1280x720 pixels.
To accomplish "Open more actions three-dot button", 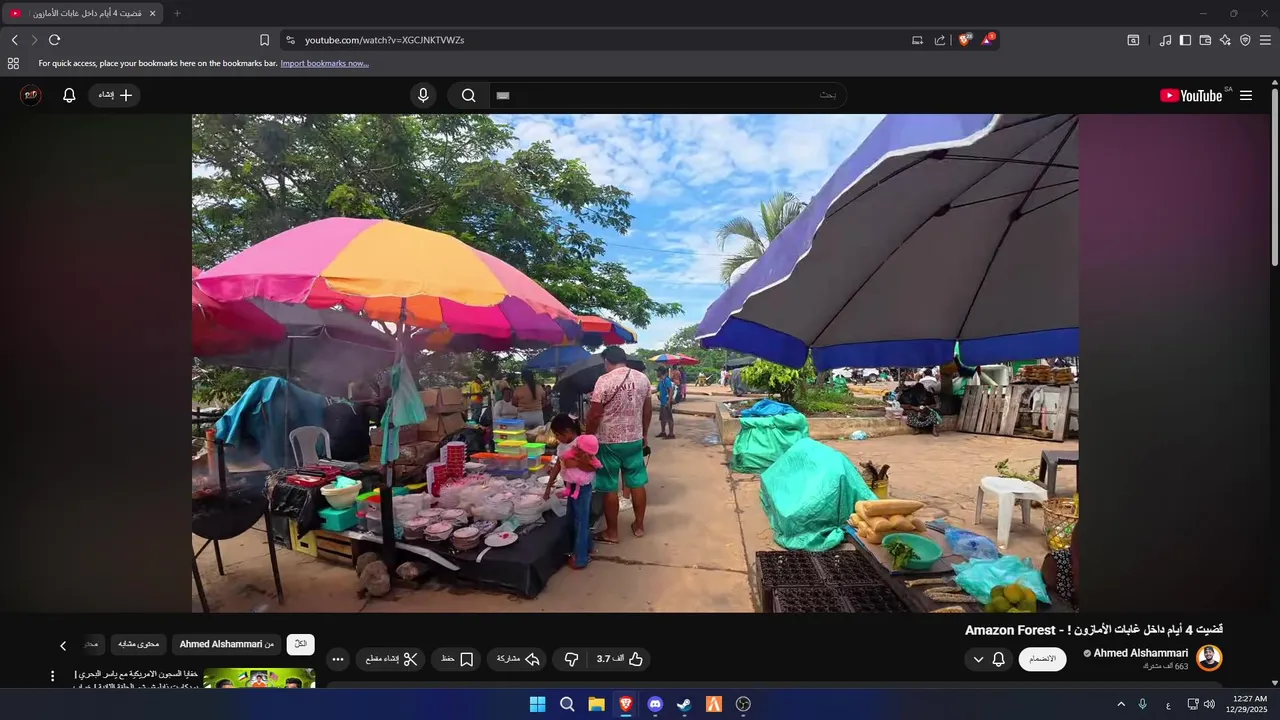I will [x=338, y=659].
